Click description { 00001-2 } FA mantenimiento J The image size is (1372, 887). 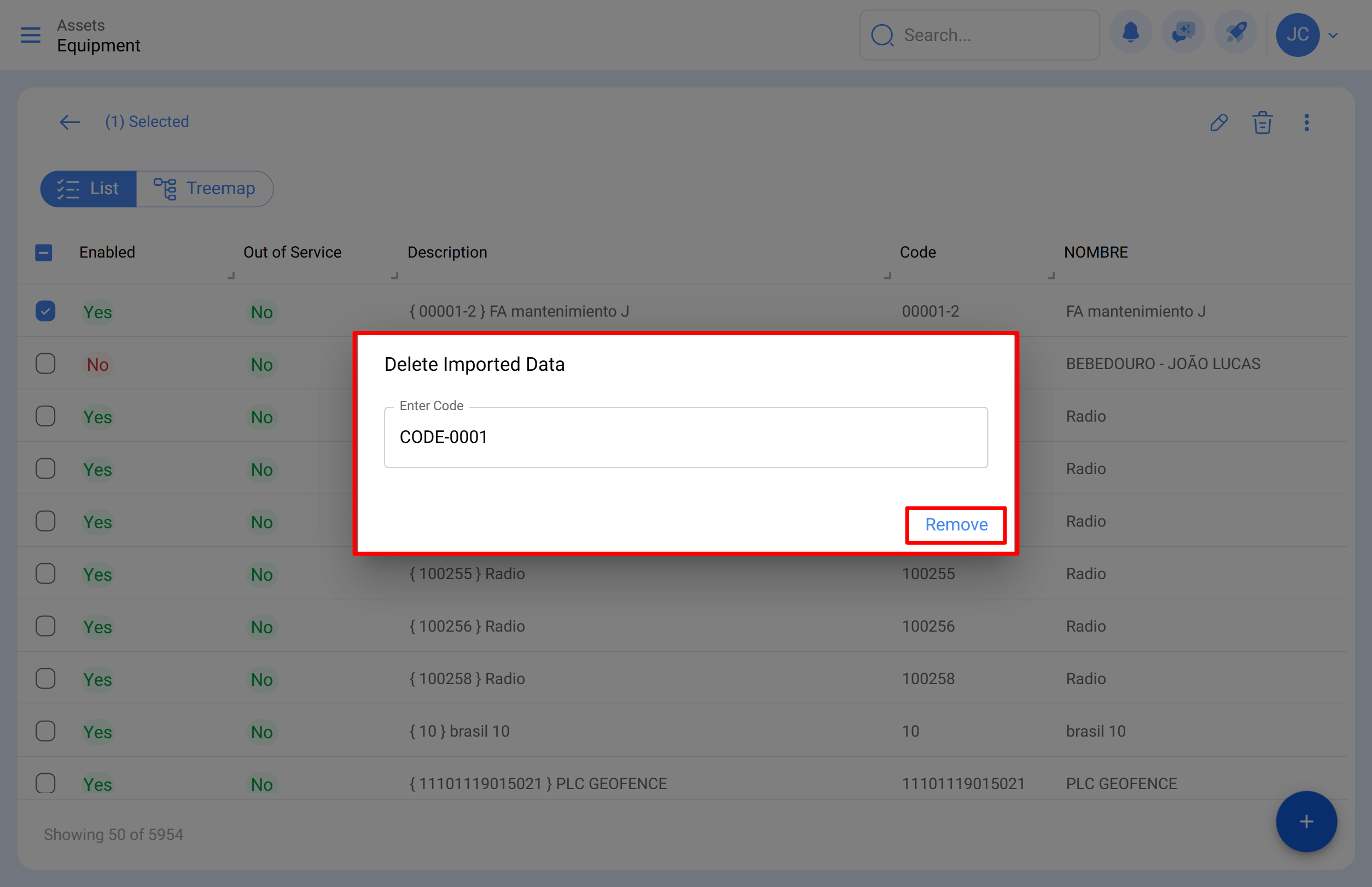tap(519, 311)
